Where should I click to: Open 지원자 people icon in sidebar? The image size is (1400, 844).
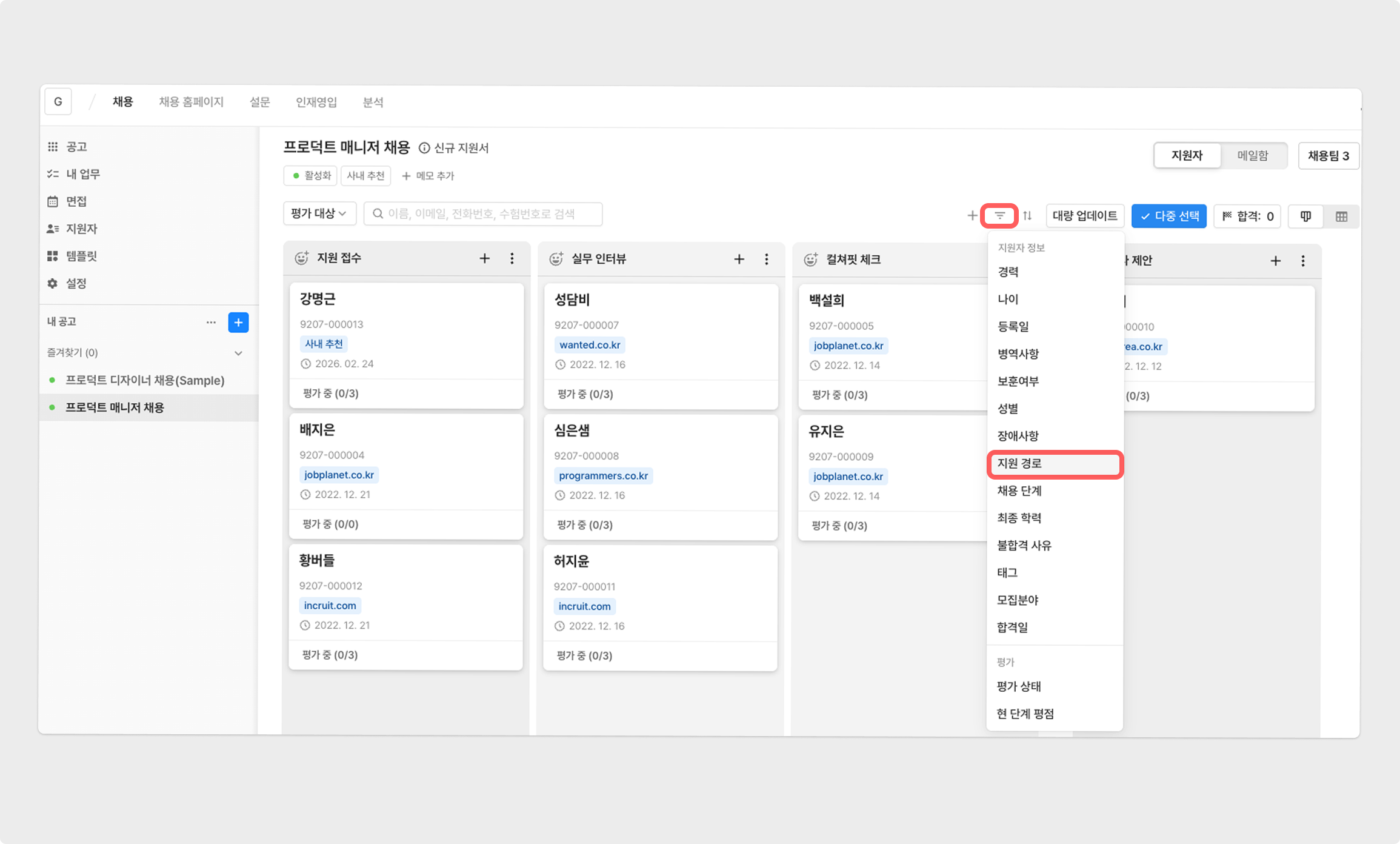tap(53, 229)
